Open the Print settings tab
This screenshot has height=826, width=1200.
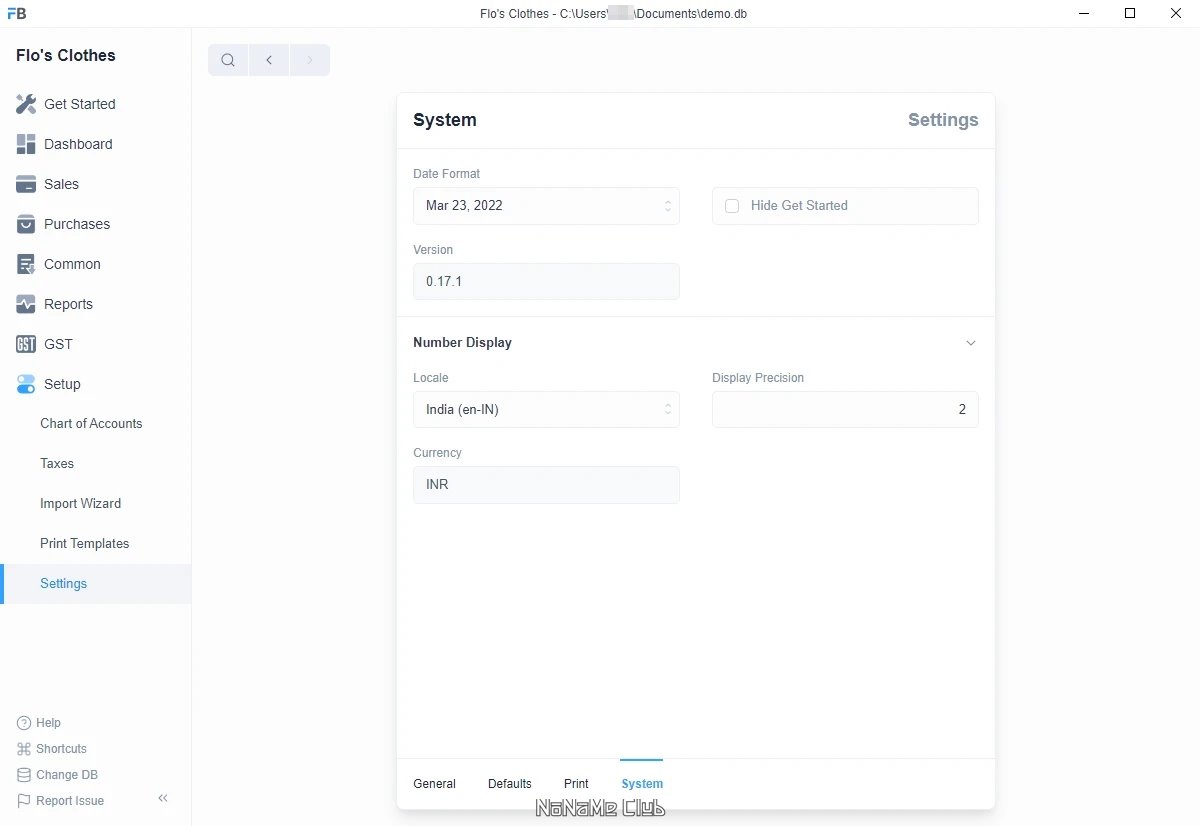coord(576,784)
